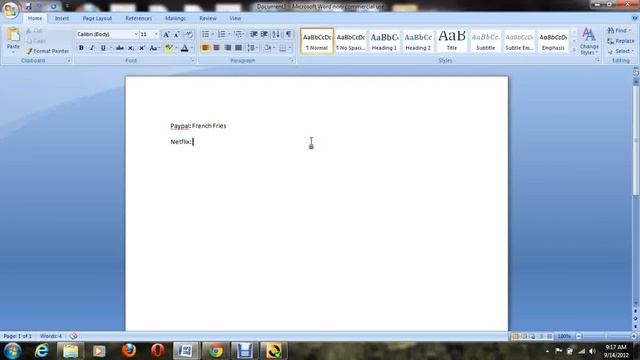Open the View ribbon tab
This screenshot has width=640, height=360.
pyautogui.click(x=235, y=18)
